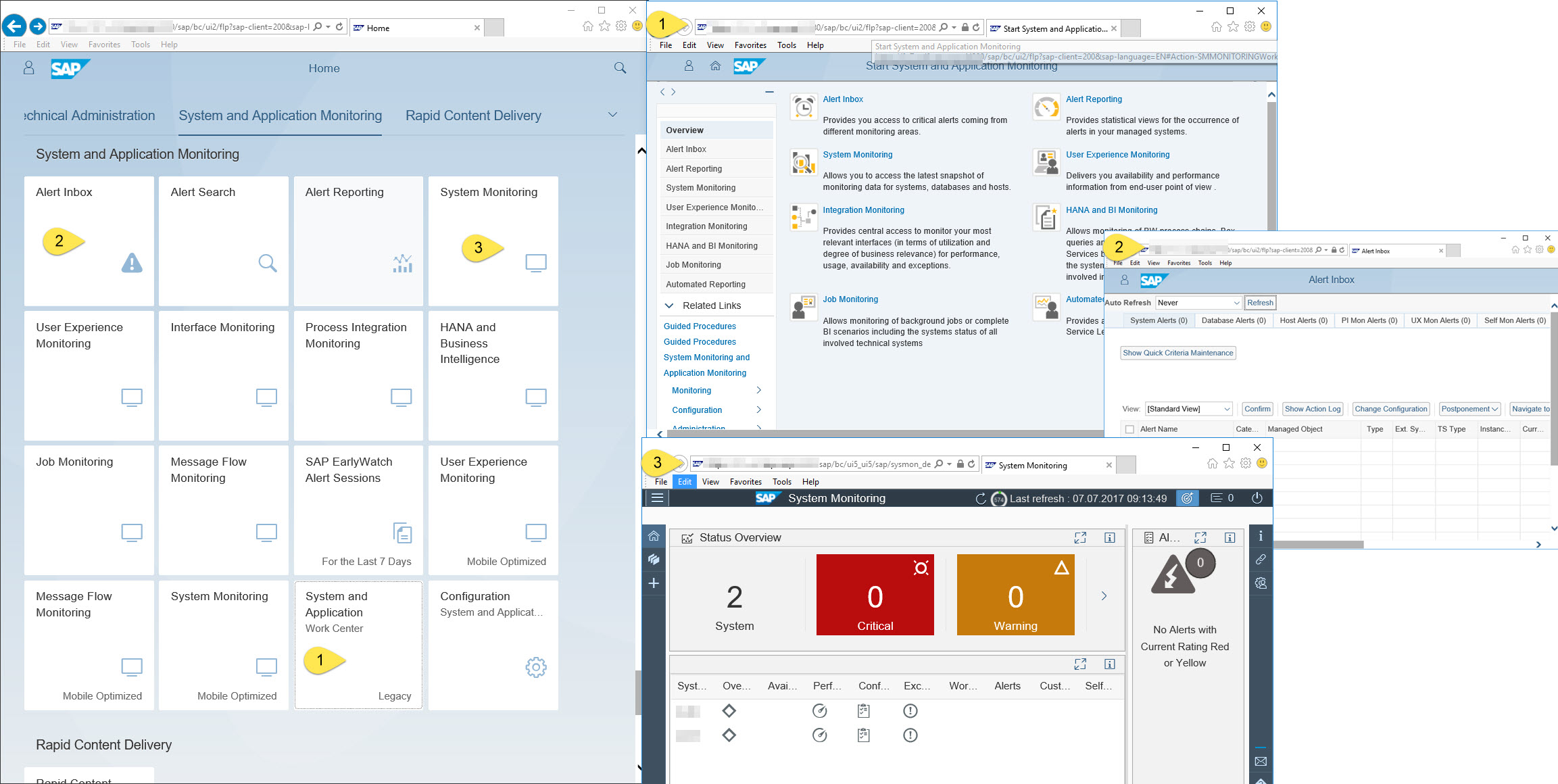Screen dimensions: 1558x784
Task: Show next status tiles with right chevron
Action: (x=1104, y=596)
